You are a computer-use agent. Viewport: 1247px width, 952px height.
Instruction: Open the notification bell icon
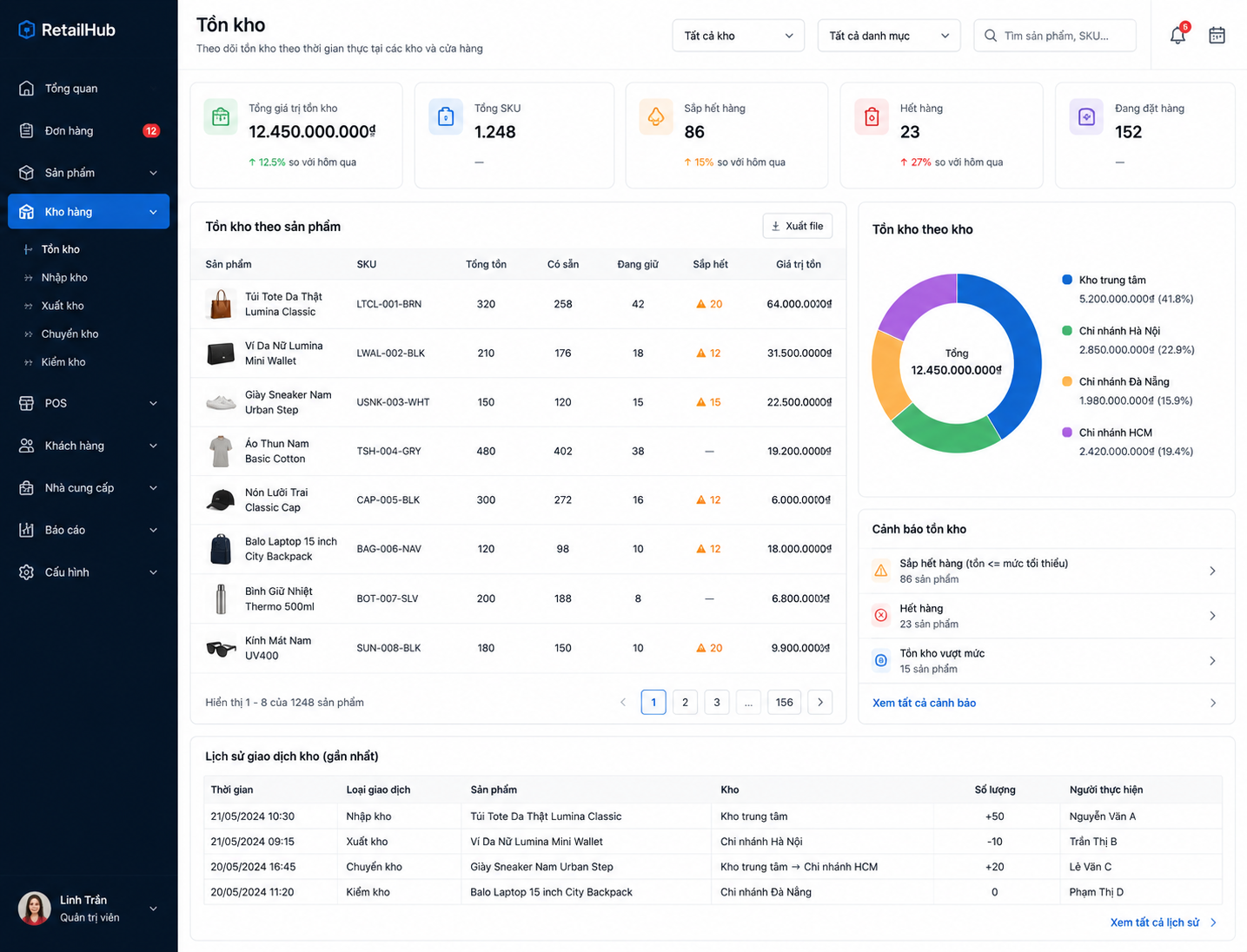[1177, 36]
